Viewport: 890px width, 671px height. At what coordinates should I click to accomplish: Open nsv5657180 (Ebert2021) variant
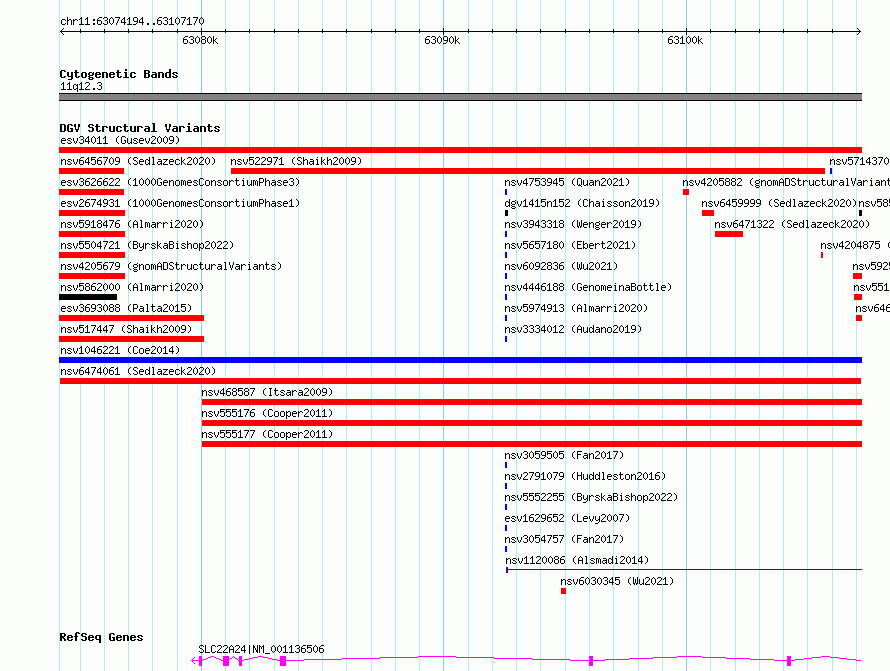[x=570, y=245]
